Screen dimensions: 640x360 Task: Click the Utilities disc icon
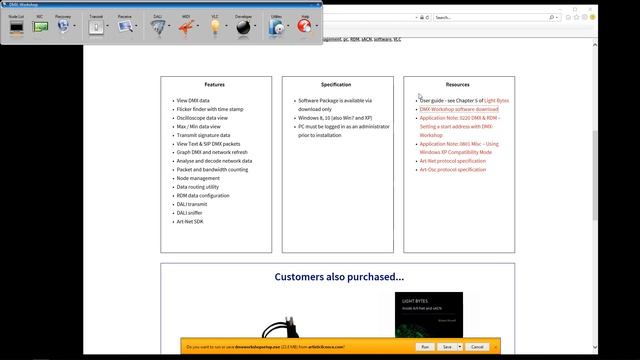click(276, 27)
